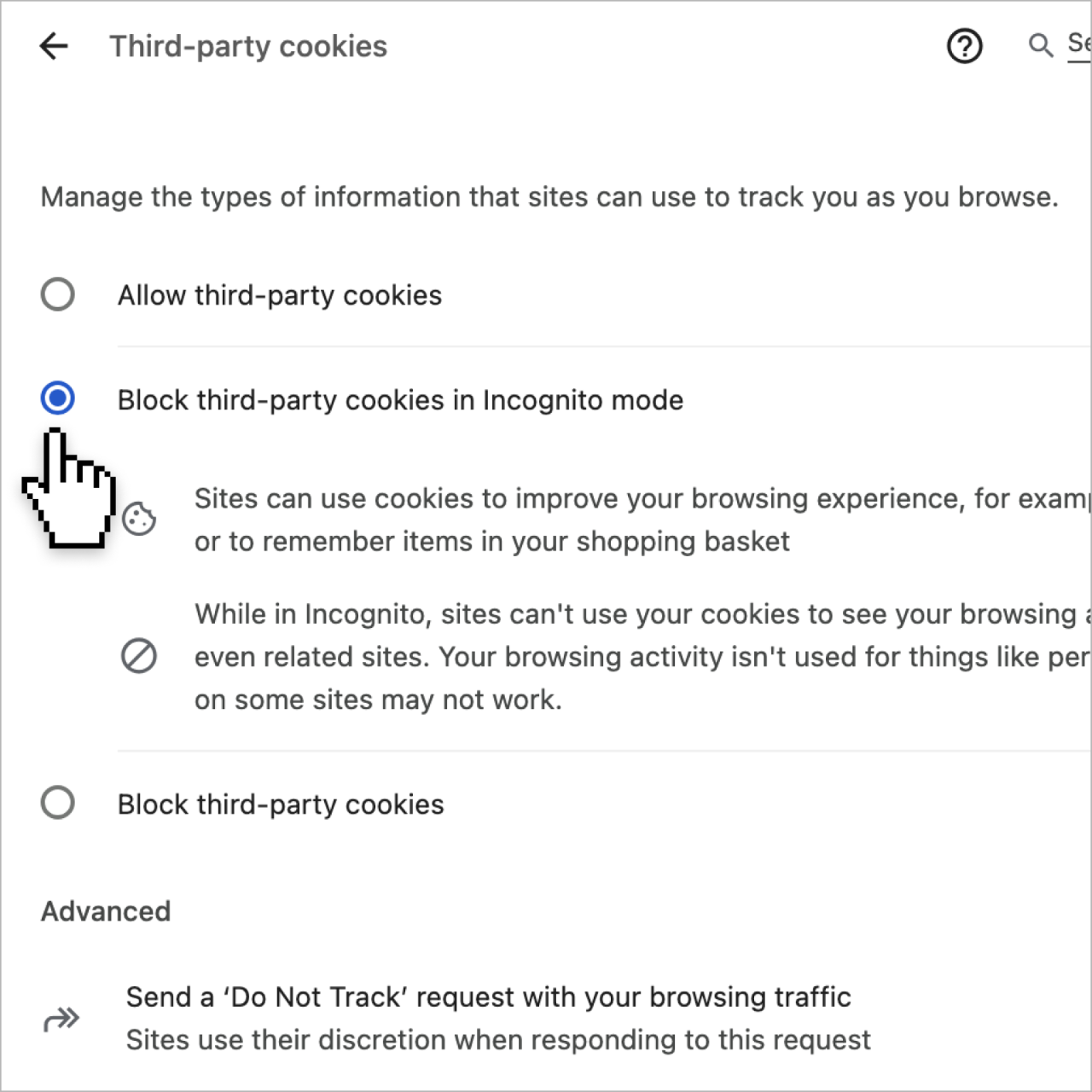Image resolution: width=1092 pixels, height=1092 pixels.
Task: Choose the Block third-party cookies radio button
Action: [x=58, y=803]
